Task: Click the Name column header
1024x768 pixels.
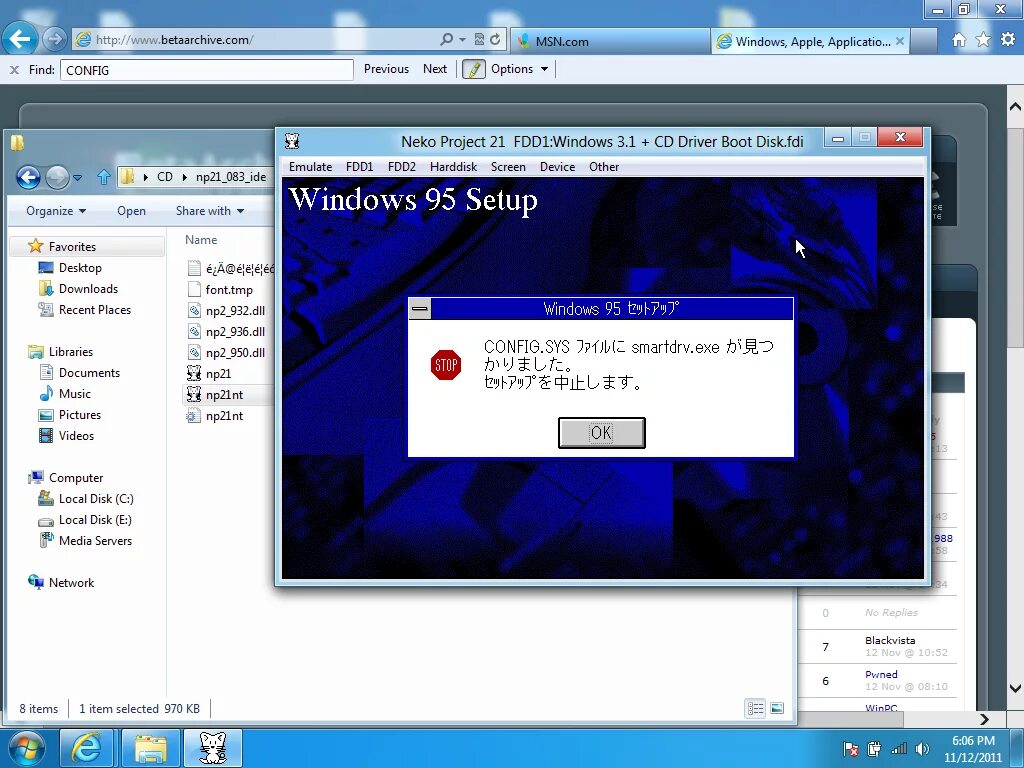Action: point(201,240)
